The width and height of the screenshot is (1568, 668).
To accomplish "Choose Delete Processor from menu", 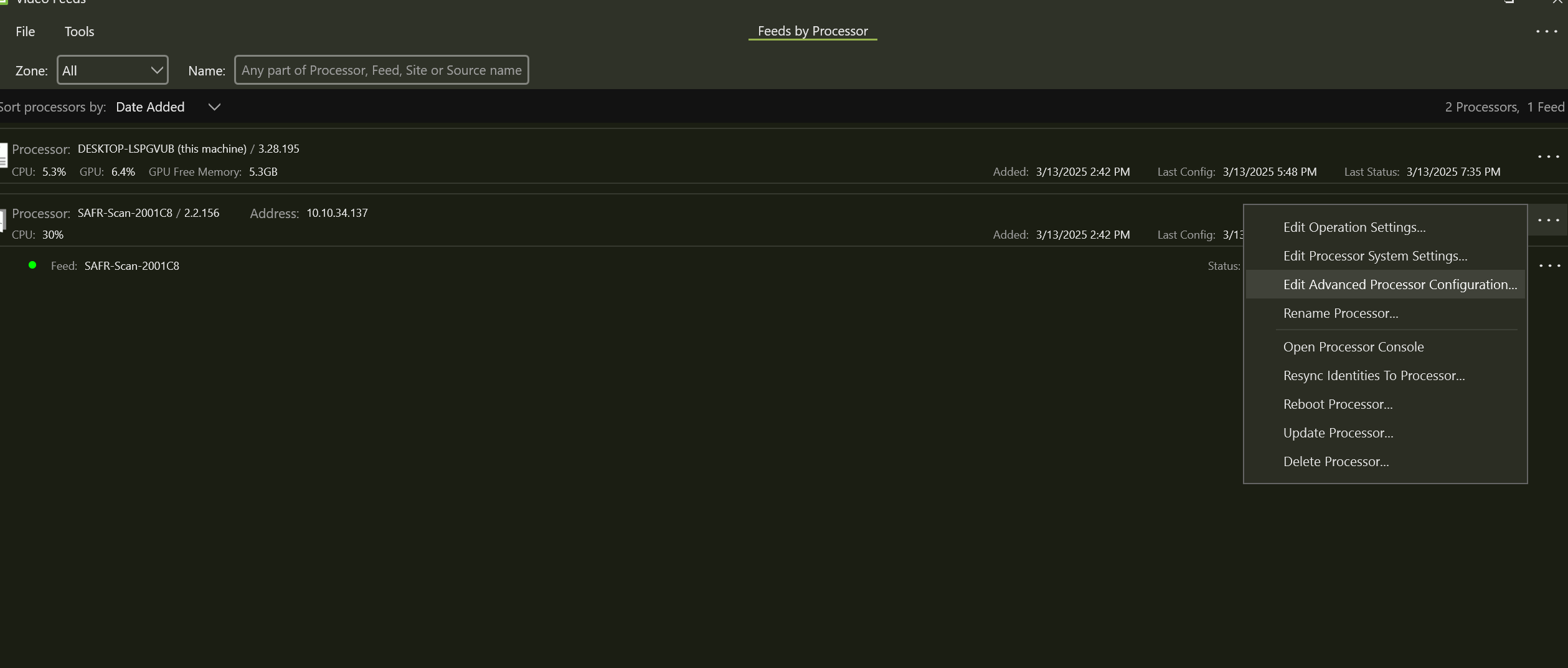I will [x=1336, y=462].
